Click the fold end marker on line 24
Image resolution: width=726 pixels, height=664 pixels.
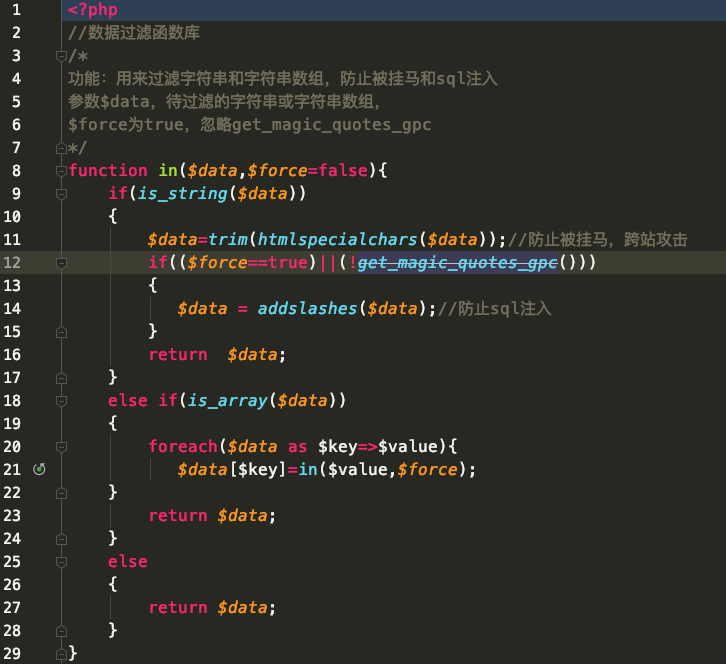point(61,539)
